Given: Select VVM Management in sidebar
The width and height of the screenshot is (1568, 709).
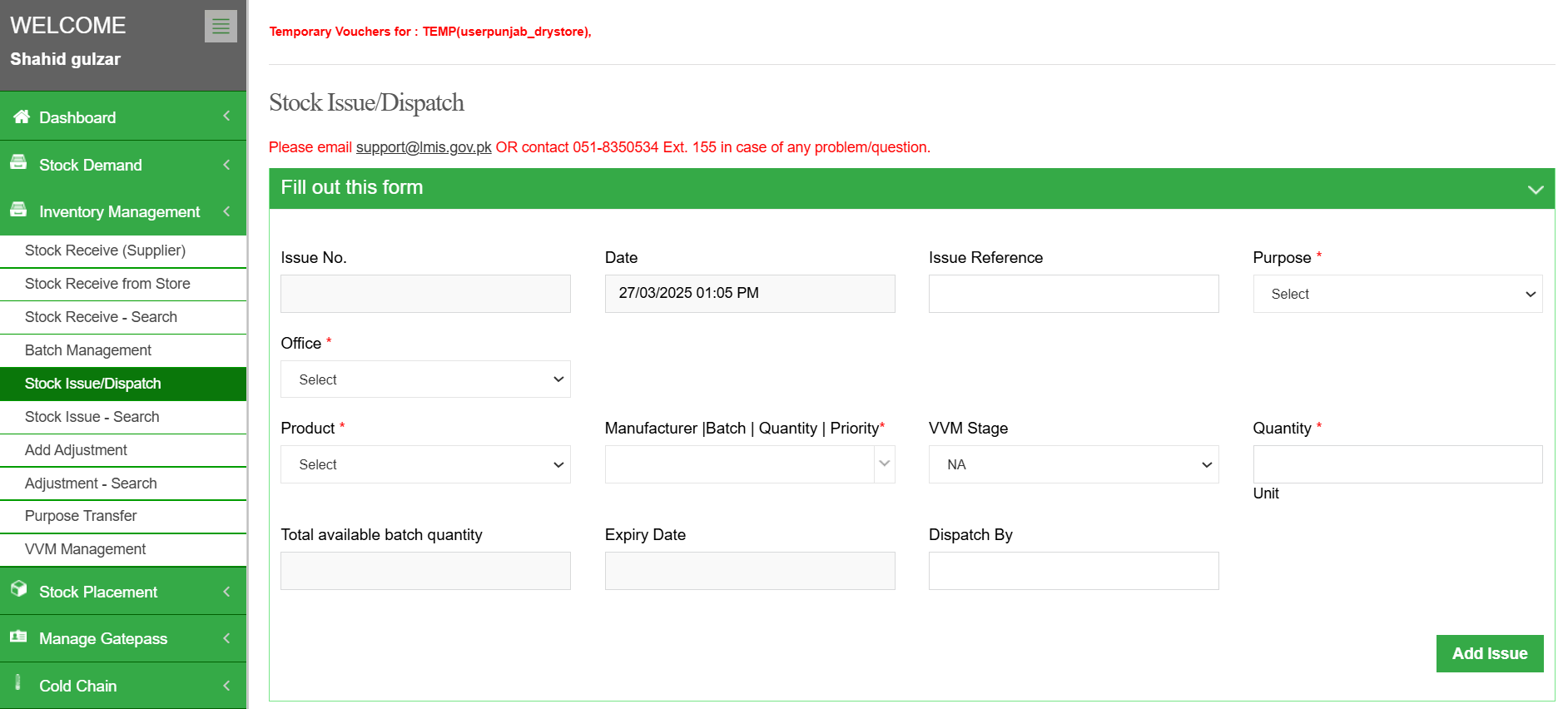Looking at the screenshot, I should point(85,549).
